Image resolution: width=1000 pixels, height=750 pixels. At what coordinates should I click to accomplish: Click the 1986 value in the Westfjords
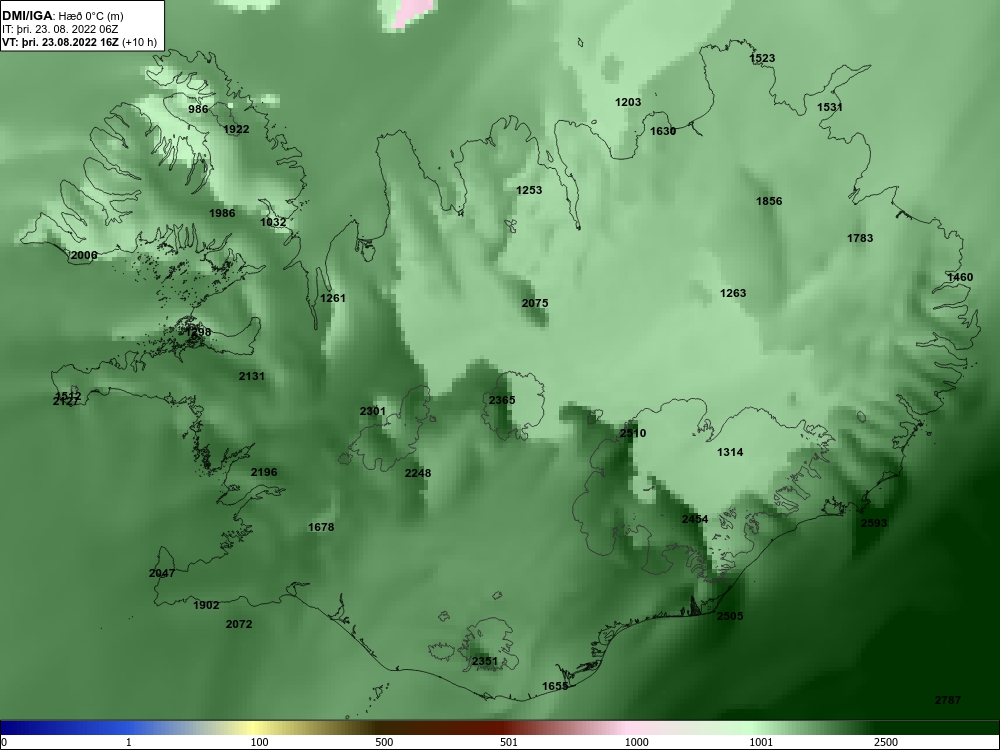(222, 213)
